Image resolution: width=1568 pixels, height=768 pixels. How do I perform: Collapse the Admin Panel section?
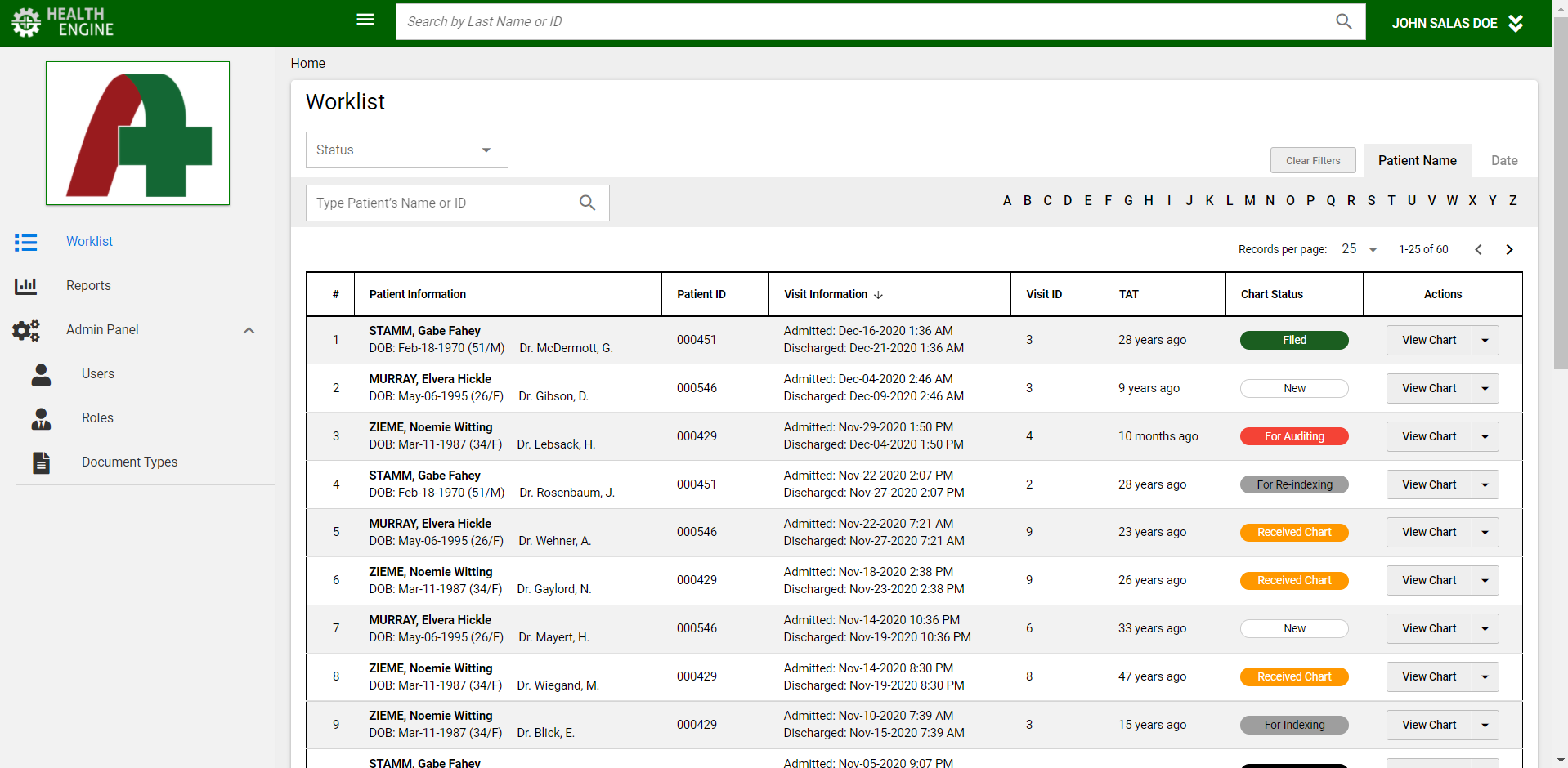click(x=249, y=330)
